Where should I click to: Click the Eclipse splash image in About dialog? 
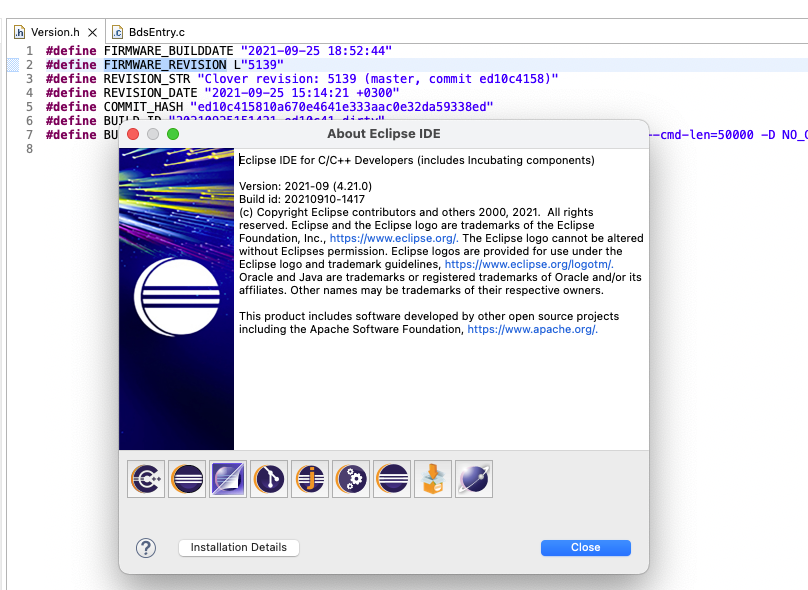[x=176, y=299]
